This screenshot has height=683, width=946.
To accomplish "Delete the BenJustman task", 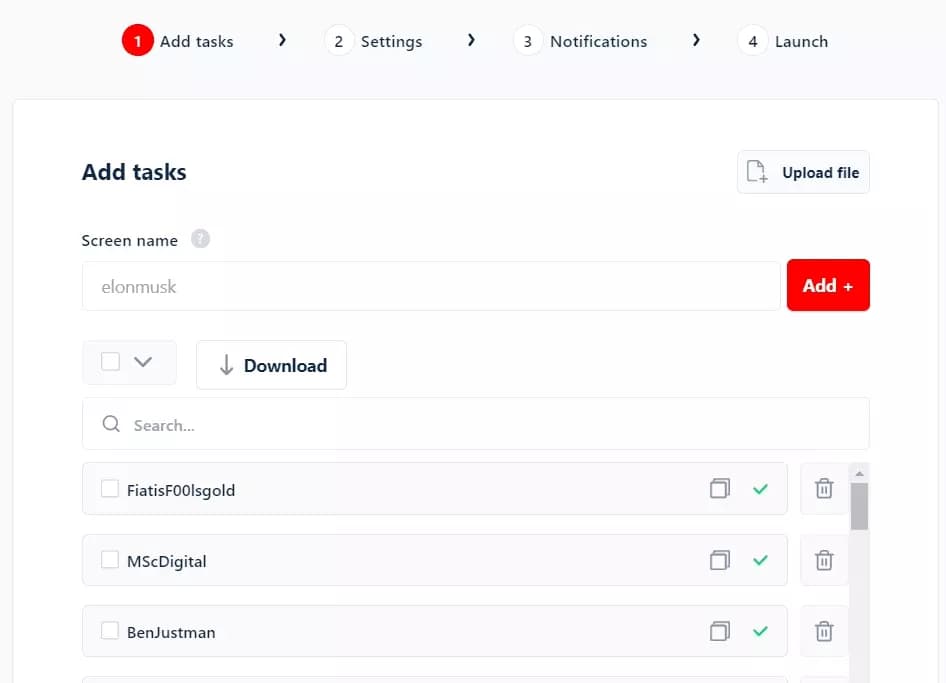I will [823, 631].
